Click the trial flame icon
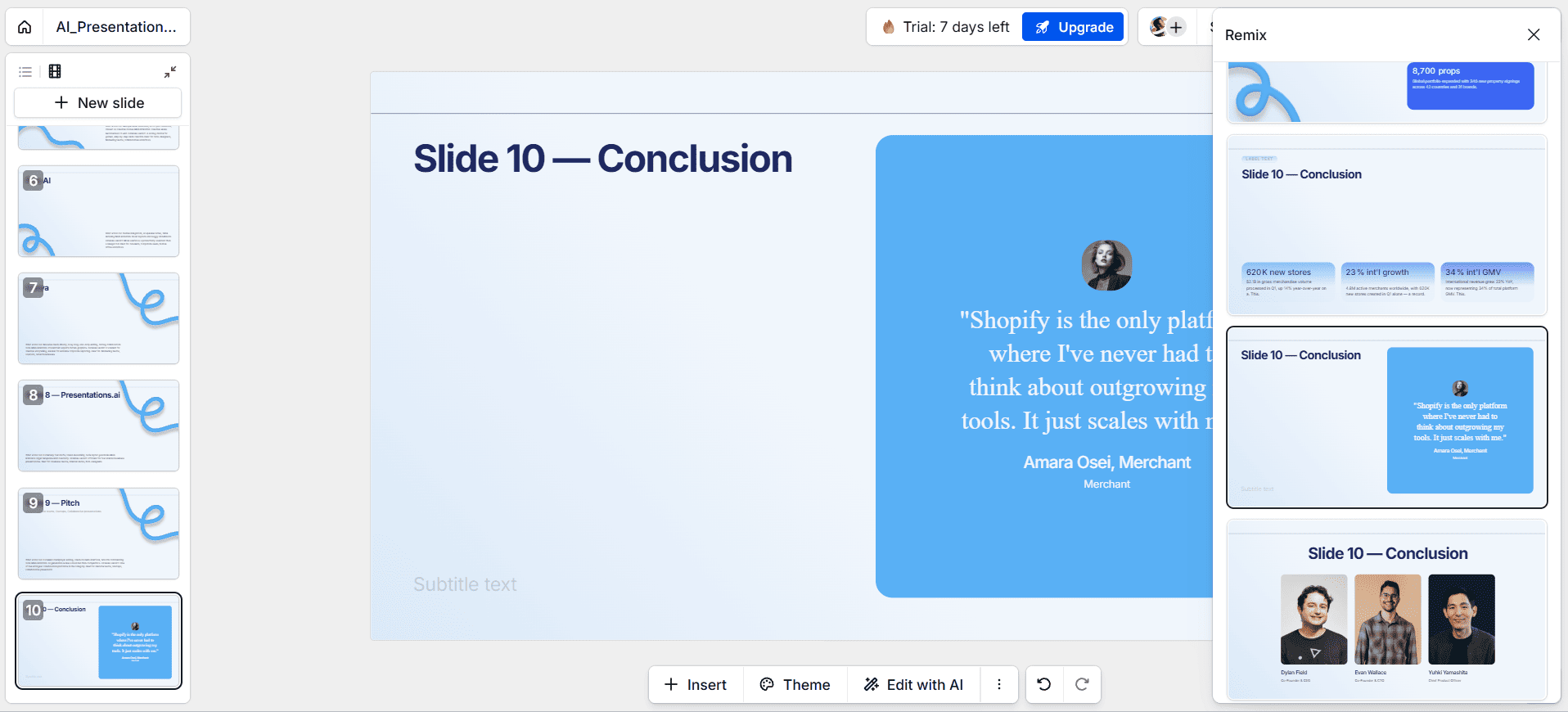Viewport: 1568px width, 712px height. point(888,27)
